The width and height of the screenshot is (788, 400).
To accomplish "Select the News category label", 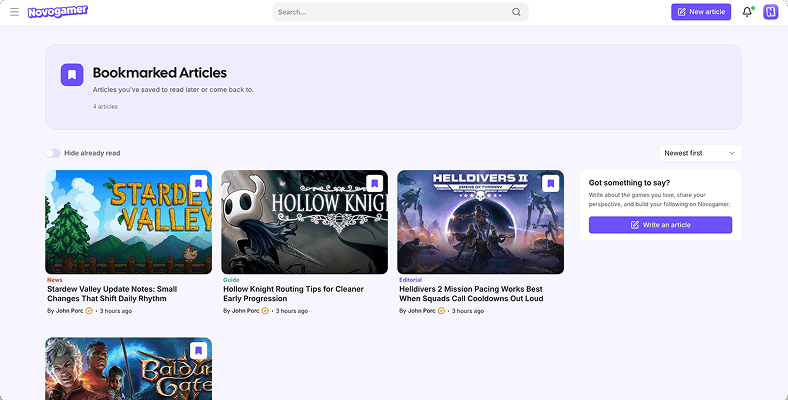I will [55, 280].
